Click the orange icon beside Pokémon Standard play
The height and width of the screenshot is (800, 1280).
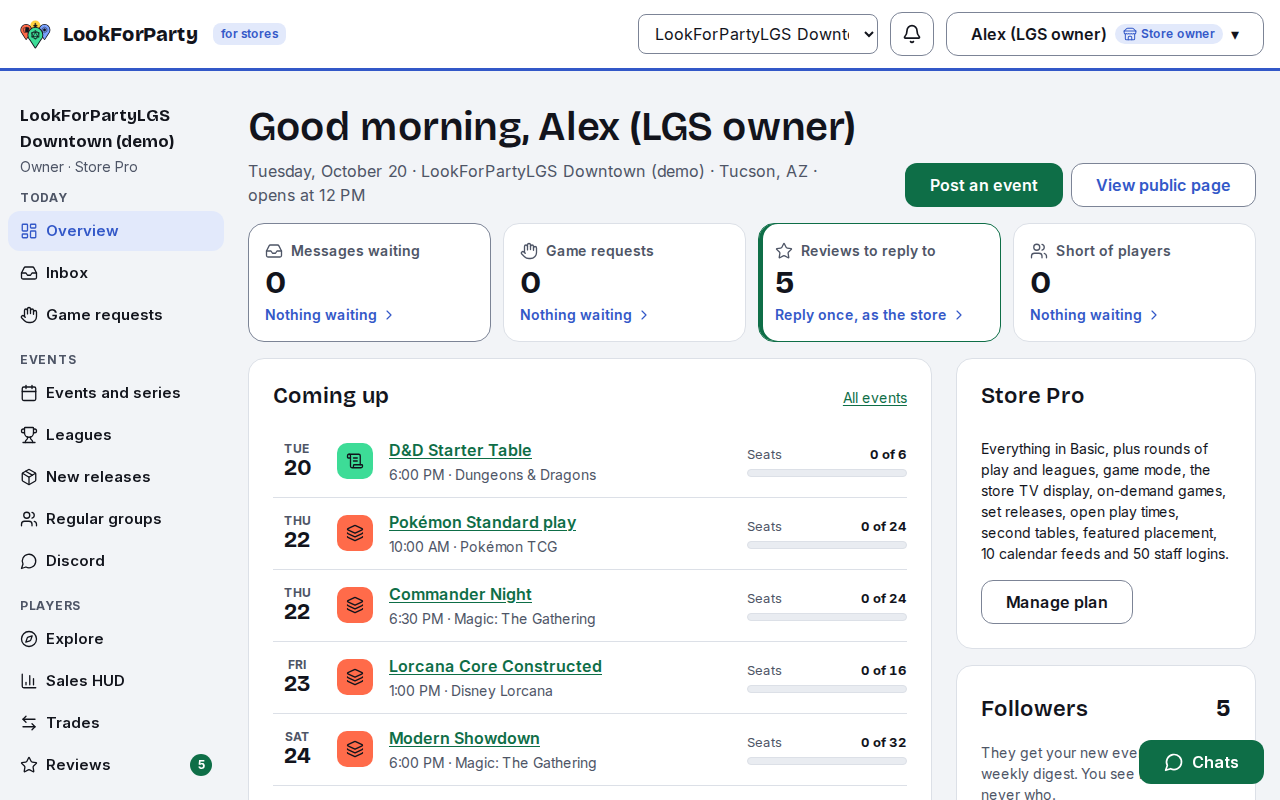(x=355, y=533)
